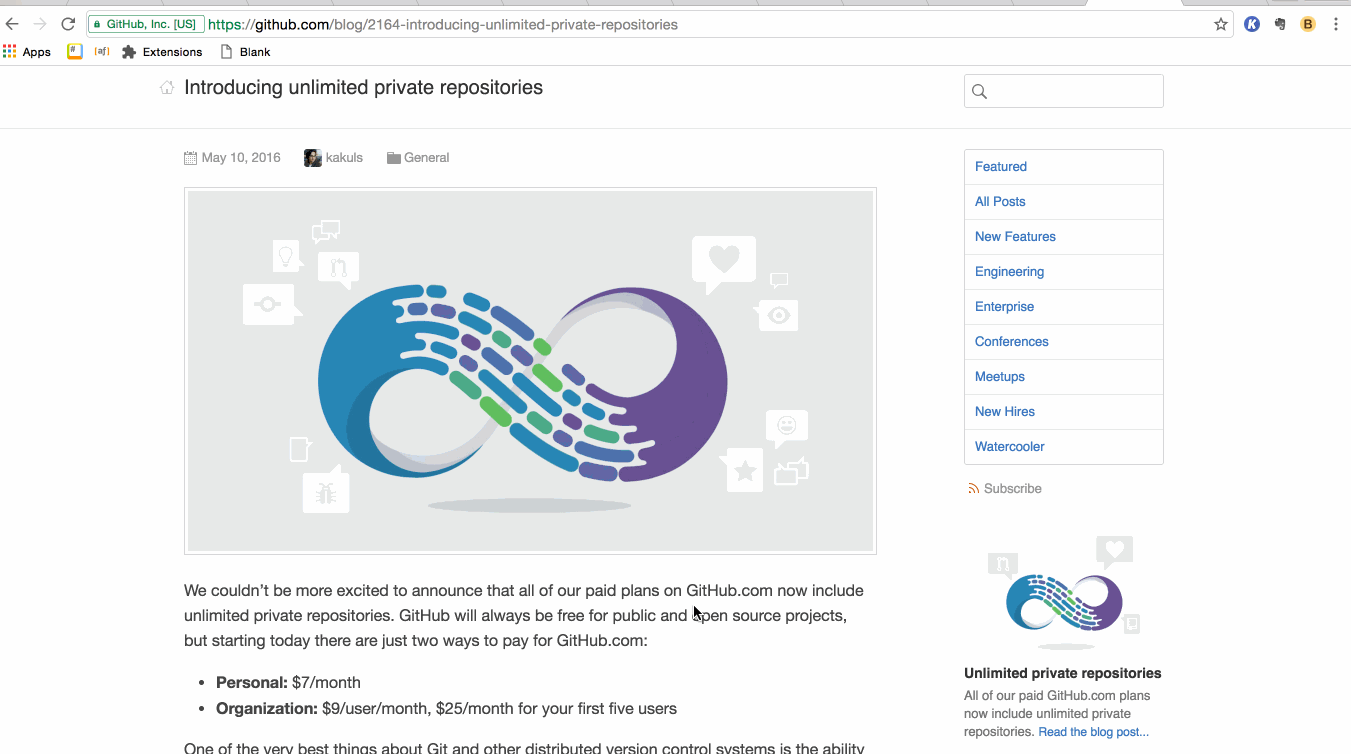Click the Personal: $7/month bullet
The height and width of the screenshot is (754, 1351).
[x=288, y=683]
